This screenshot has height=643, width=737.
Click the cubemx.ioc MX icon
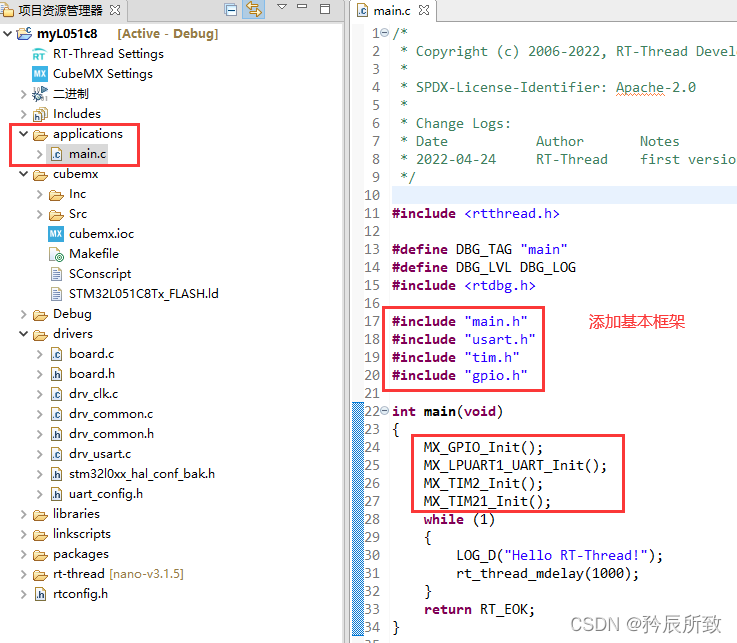(56, 234)
